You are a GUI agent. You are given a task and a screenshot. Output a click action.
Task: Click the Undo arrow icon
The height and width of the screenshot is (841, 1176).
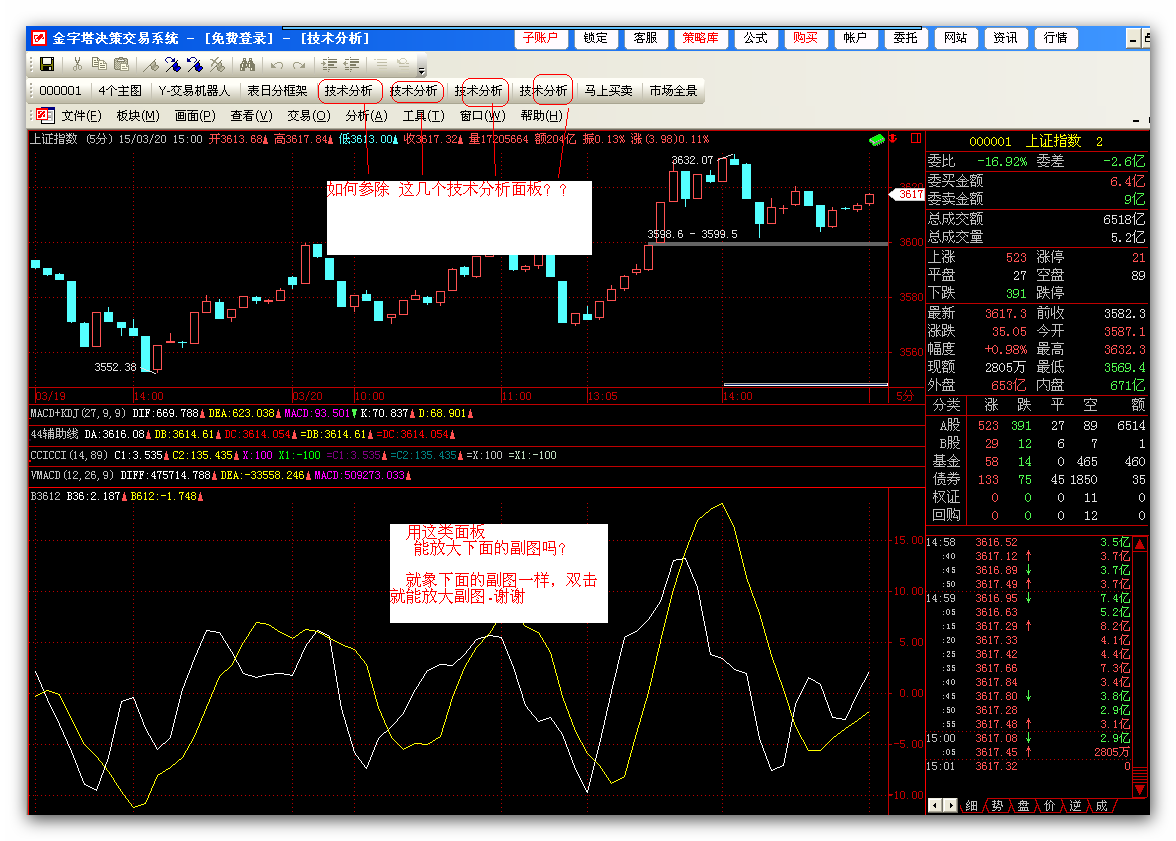click(x=277, y=65)
